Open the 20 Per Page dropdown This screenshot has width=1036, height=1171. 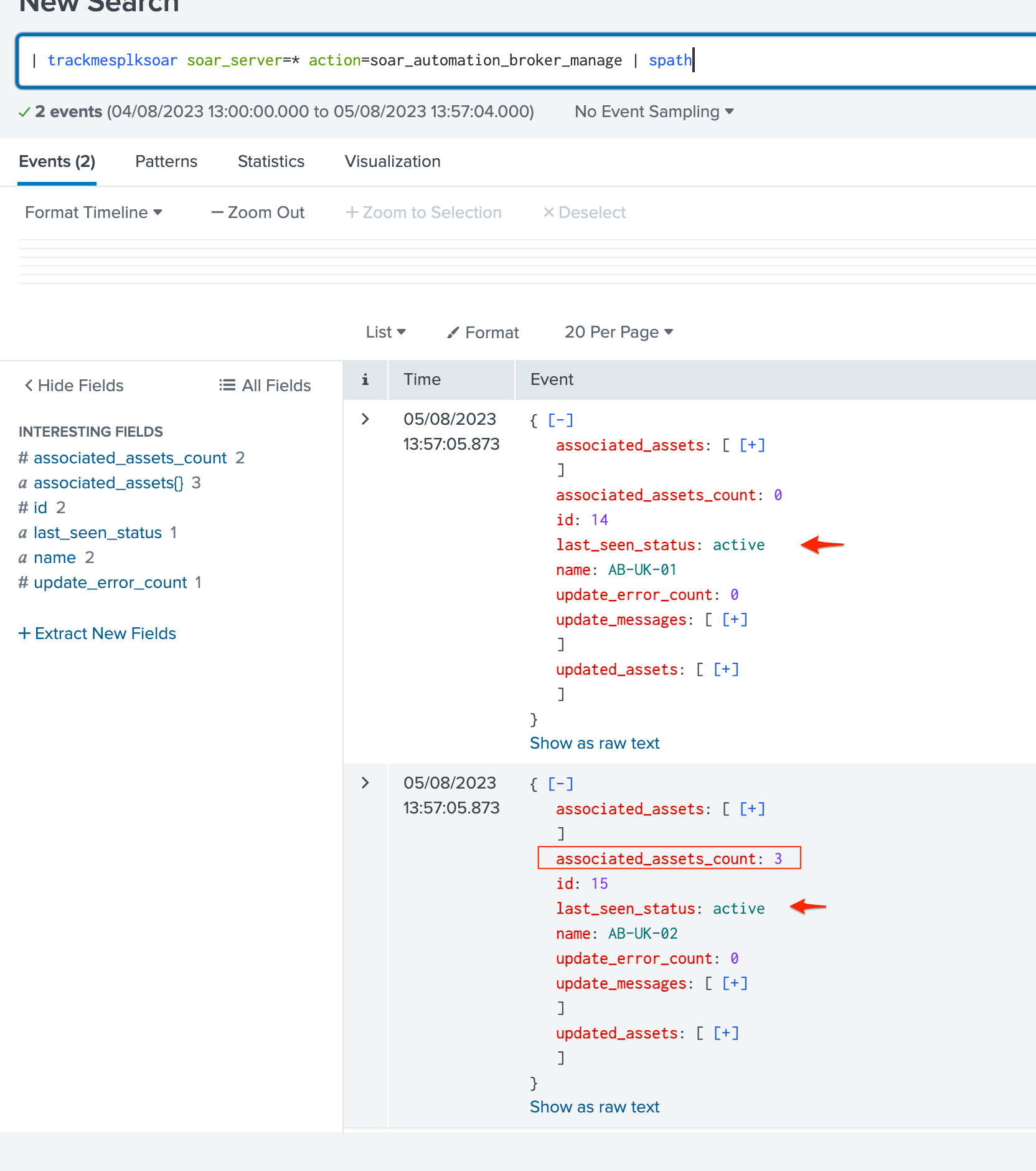[x=619, y=332]
